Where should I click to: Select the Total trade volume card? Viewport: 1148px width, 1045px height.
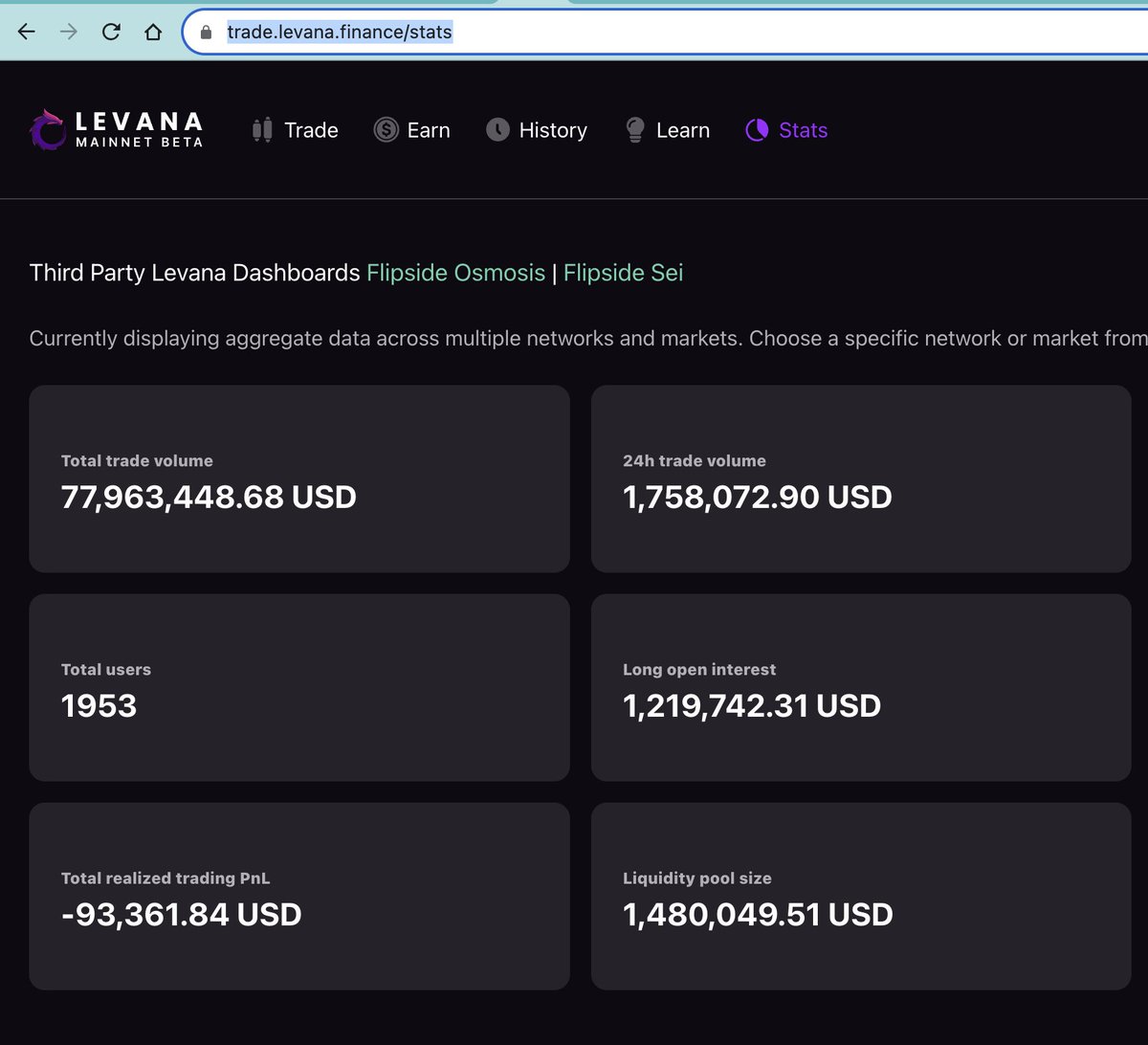tap(299, 478)
